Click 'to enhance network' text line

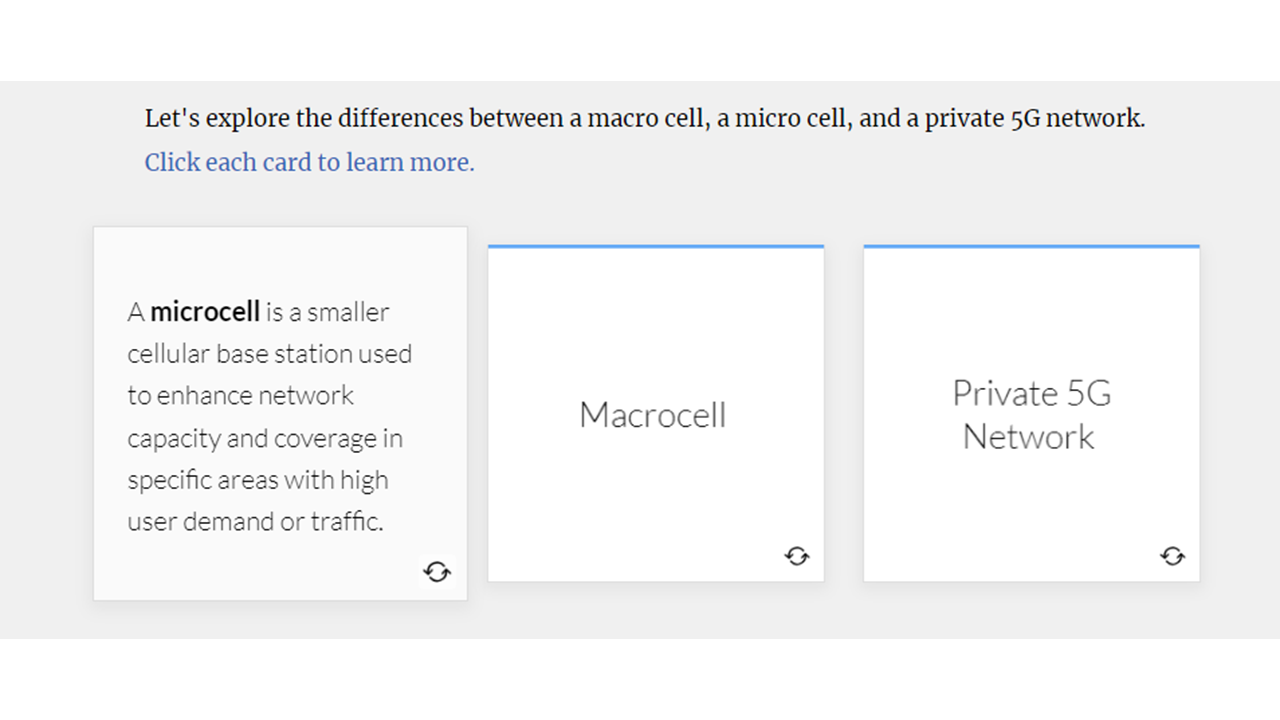(240, 396)
